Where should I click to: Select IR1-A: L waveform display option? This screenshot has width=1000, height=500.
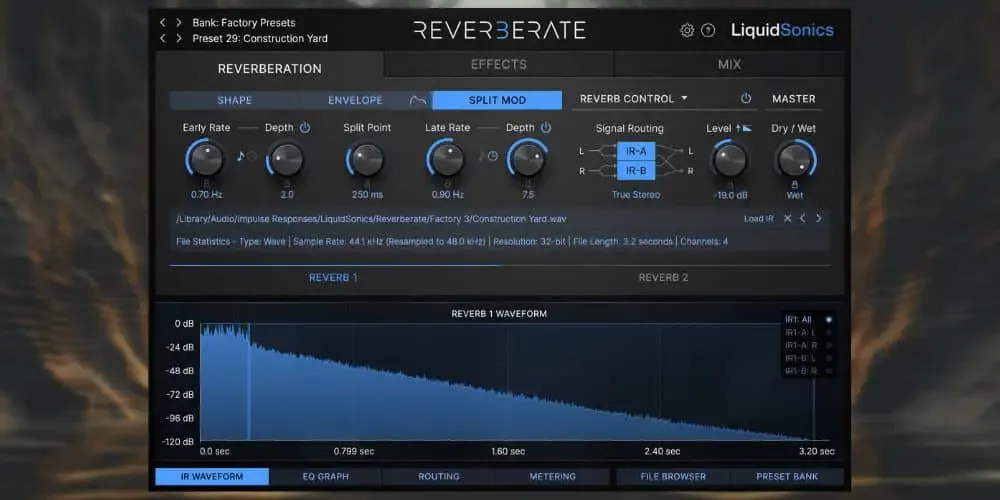tap(808, 332)
